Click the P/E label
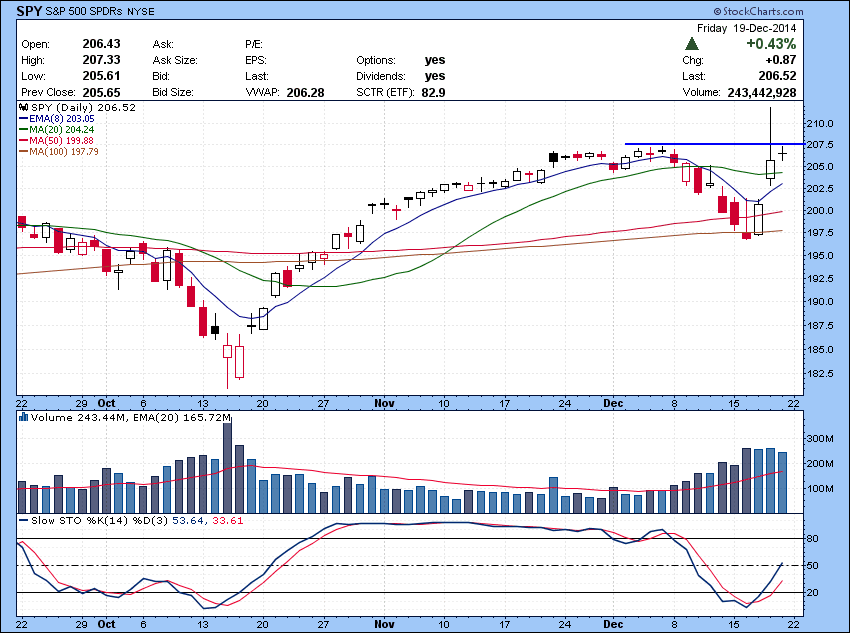The height and width of the screenshot is (633, 850). tap(253, 44)
